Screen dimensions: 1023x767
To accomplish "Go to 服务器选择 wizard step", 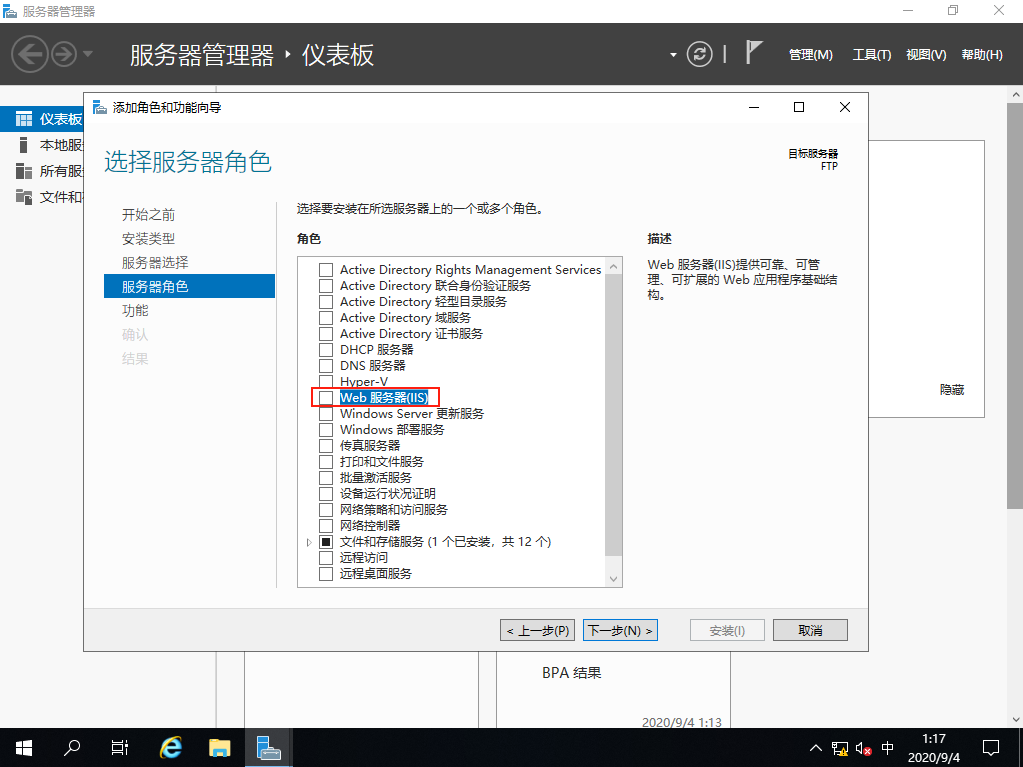I will coord(155,263).
